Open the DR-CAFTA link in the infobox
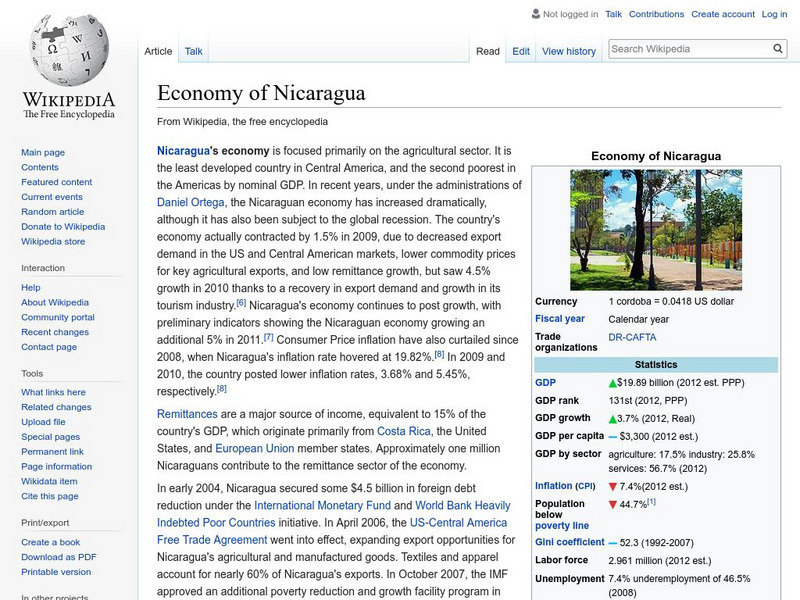The height and width of the screenshot is (600, 800). pyautogui.click(x=632, y=338)
